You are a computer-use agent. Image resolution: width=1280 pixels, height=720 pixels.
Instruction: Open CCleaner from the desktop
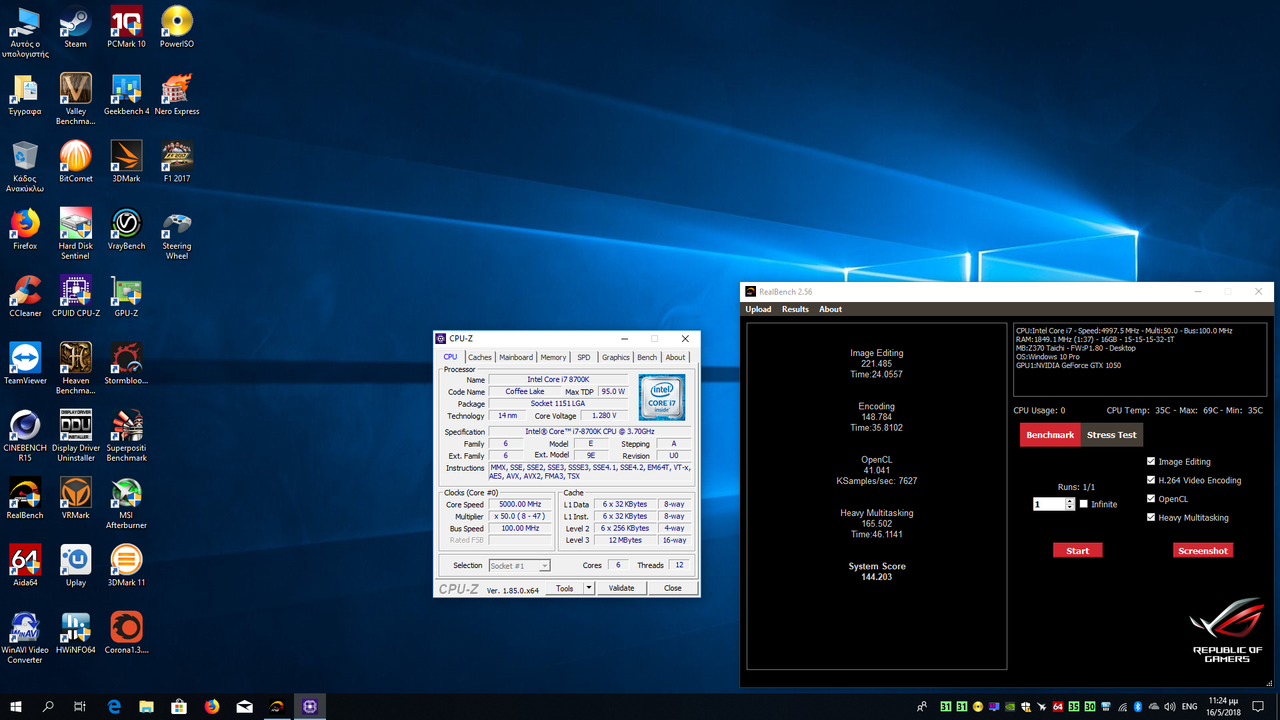(x=25, y=296)
